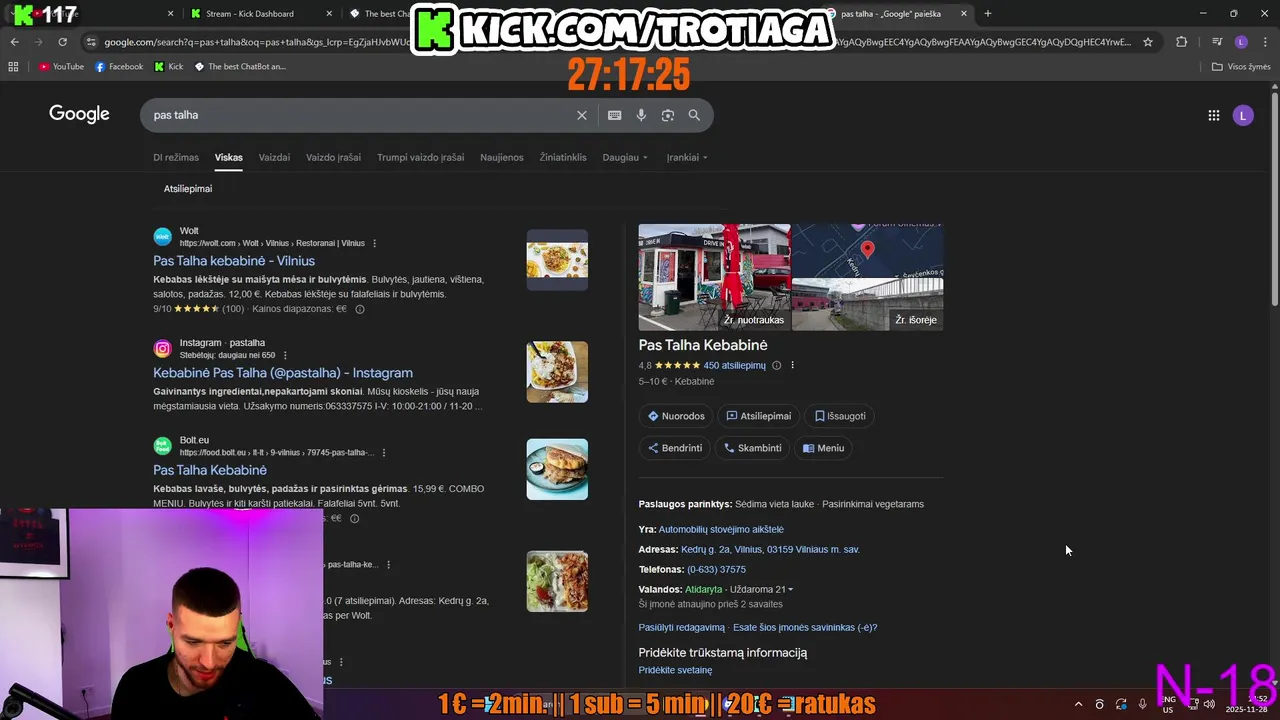1280x720 pixels.
Task: Click the Bendrinti share button
Action: (x=675, y=448)
